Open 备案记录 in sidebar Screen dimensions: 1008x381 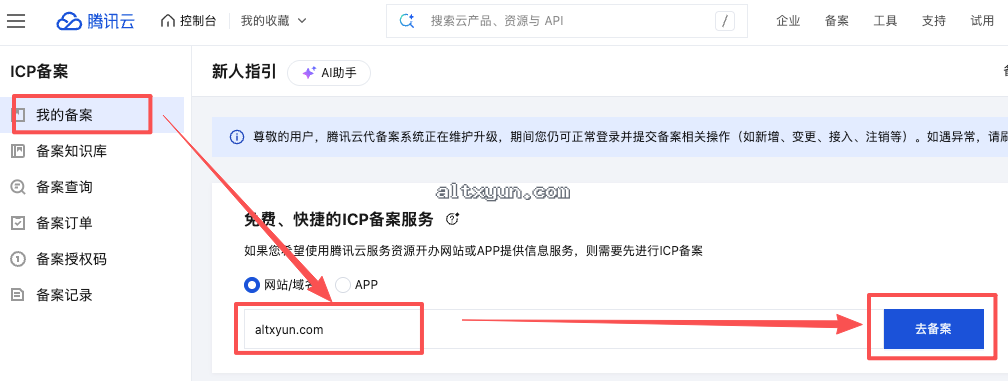click(x=92, y=296)
